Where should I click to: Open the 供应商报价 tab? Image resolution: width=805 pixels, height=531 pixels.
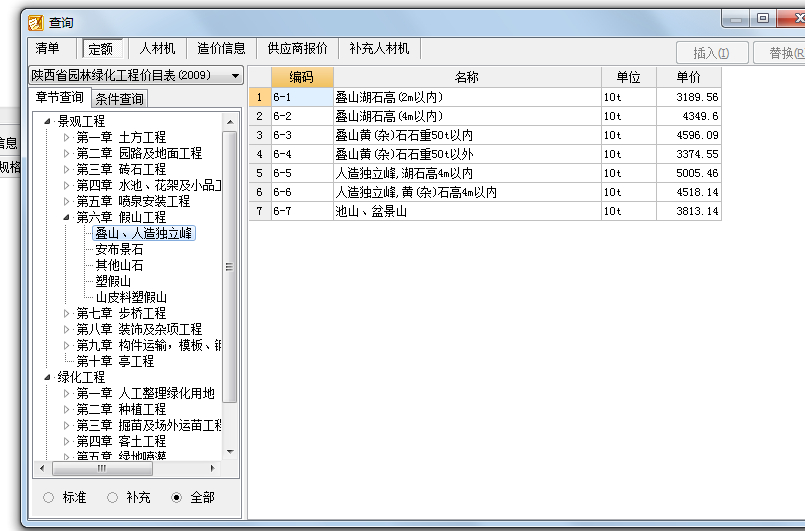tap(297, 49)
